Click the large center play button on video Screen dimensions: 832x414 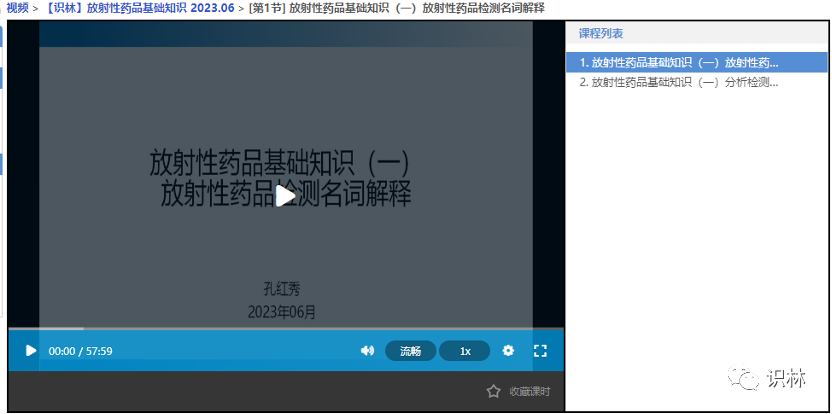pos(286,197)
